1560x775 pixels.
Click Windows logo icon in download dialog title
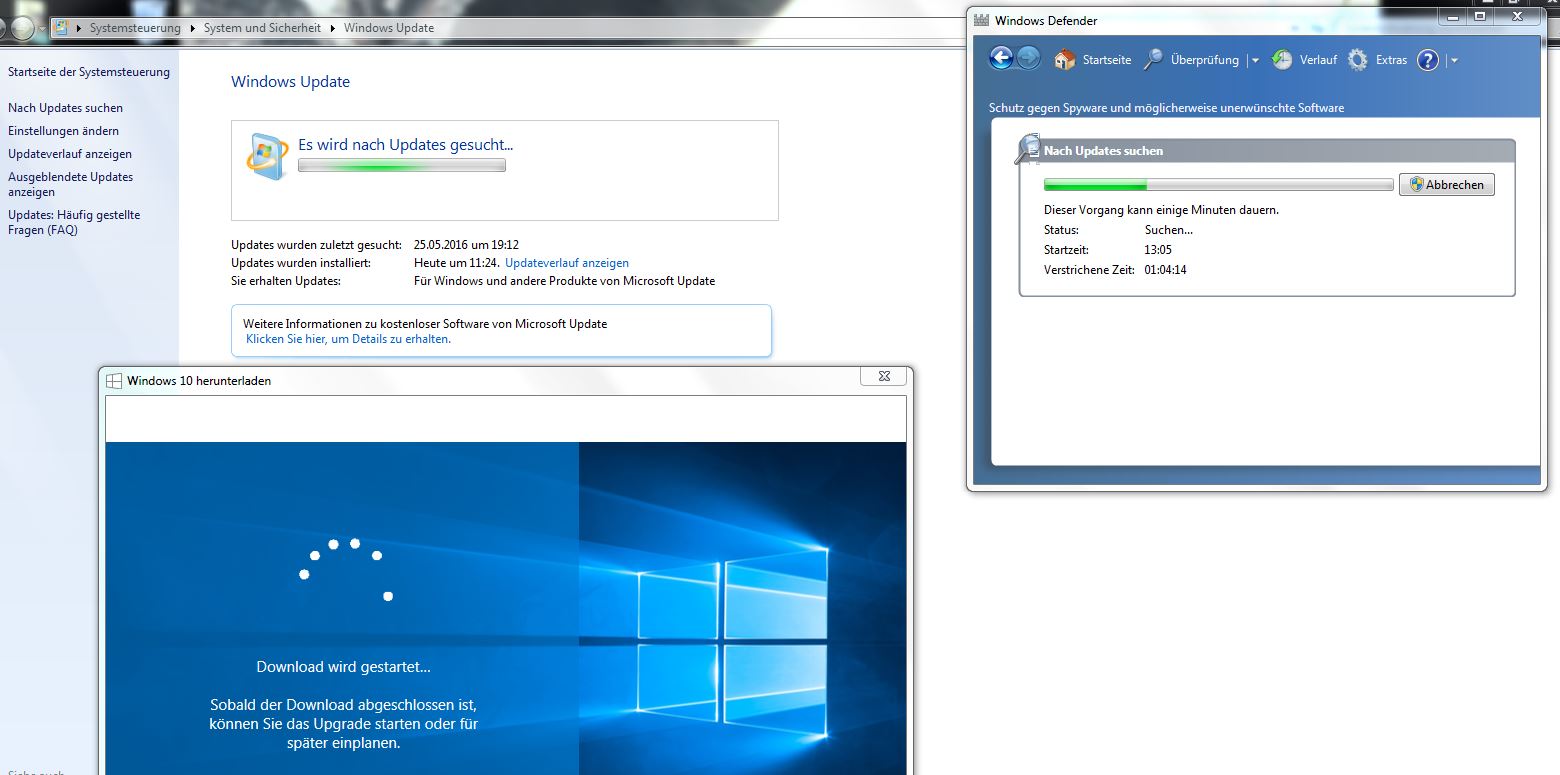[x=114, y=381]
